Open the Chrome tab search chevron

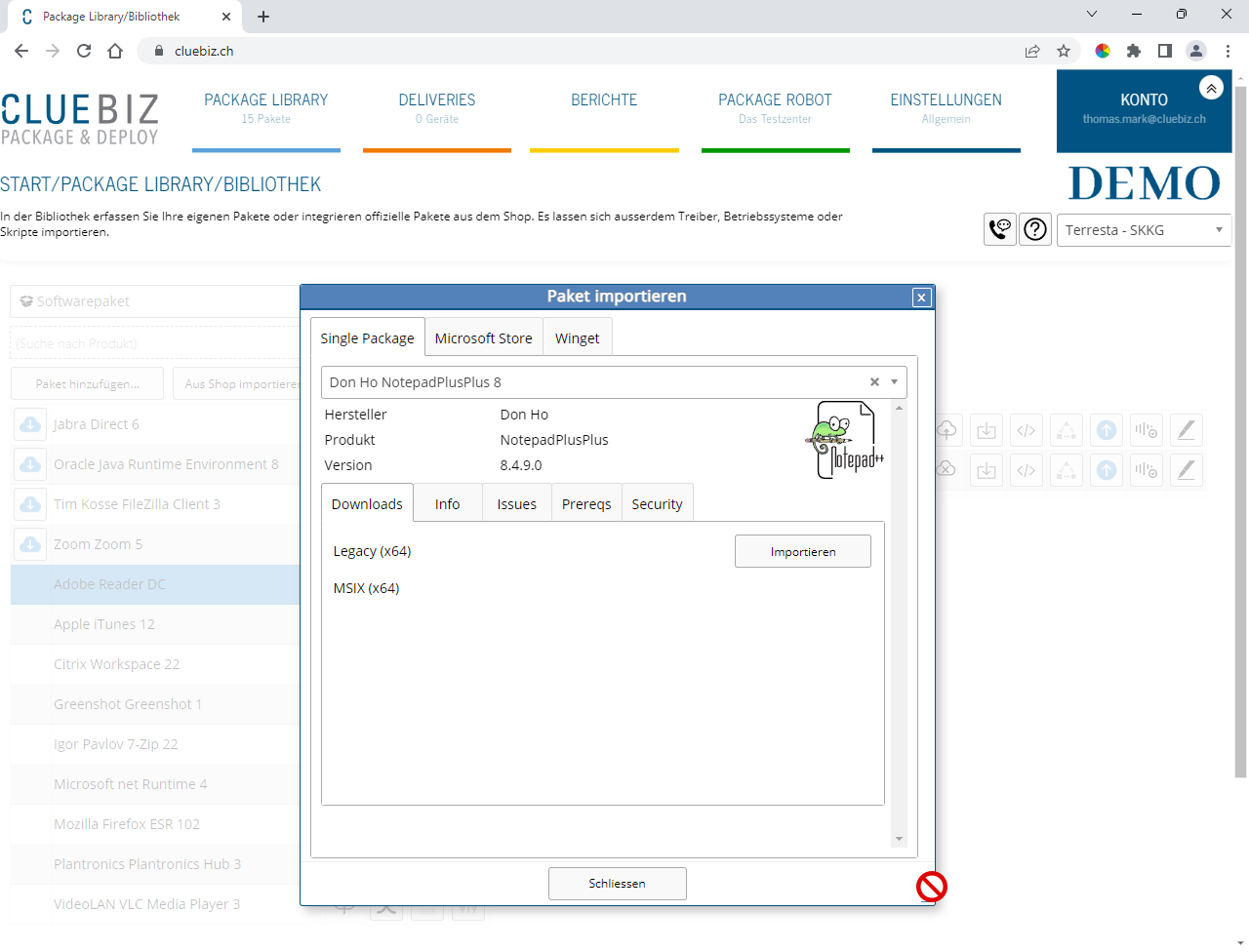click(x=1092, y=14)
